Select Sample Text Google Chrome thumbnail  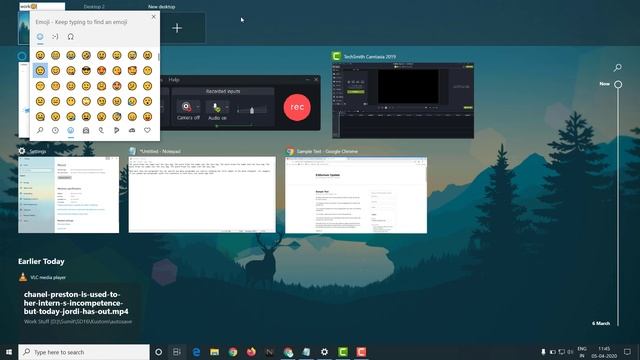pos(356,195)
